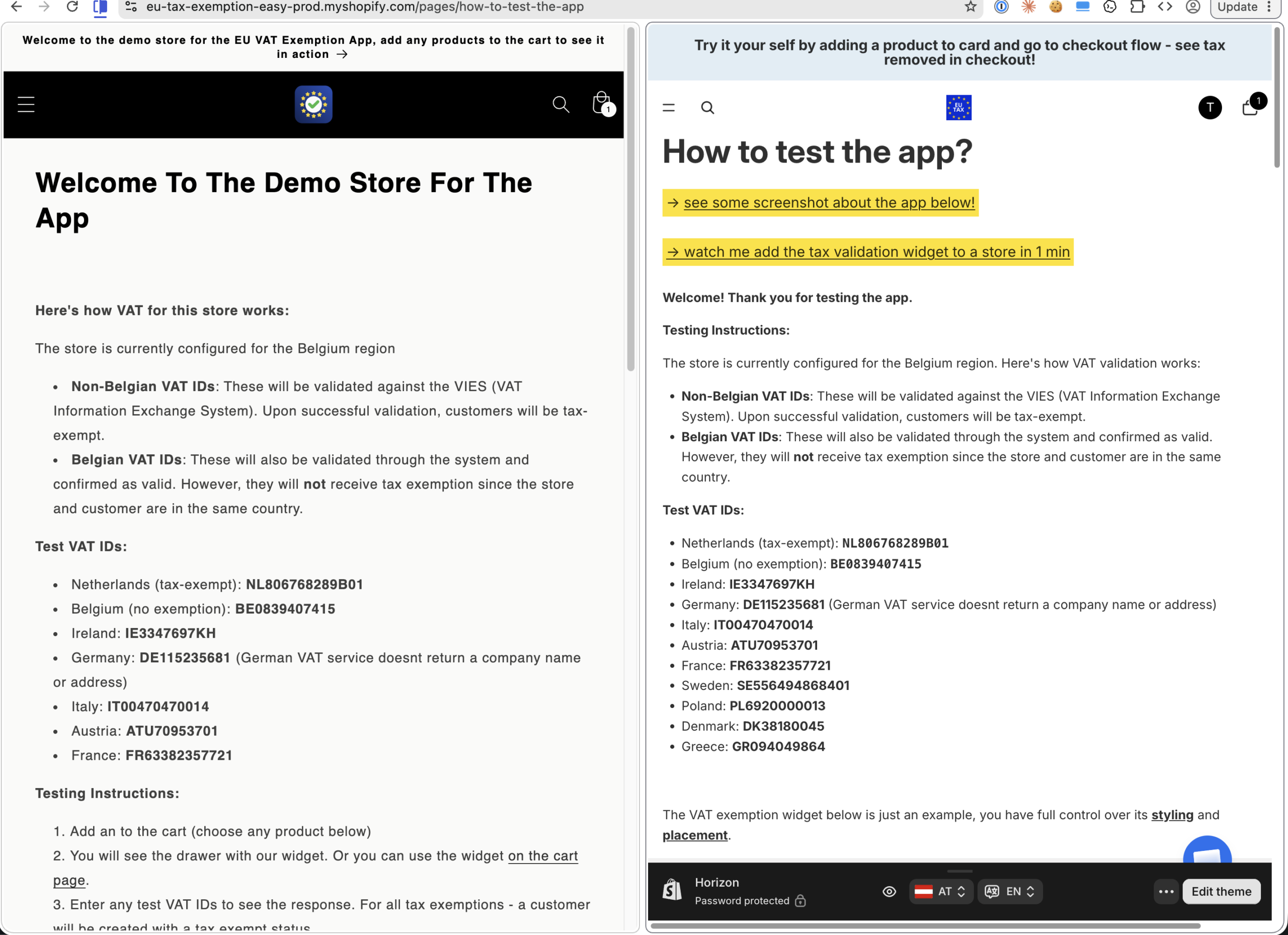1288x935 pixels.
Task: Open the 1Password extension icon
Action: point(1001,7)
